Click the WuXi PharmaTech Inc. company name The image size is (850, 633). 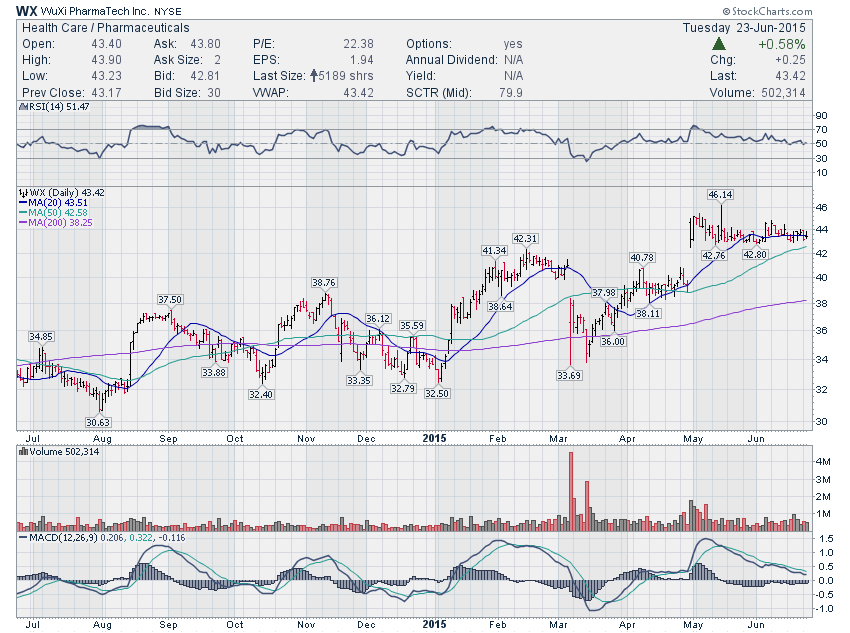pos(95,11)
